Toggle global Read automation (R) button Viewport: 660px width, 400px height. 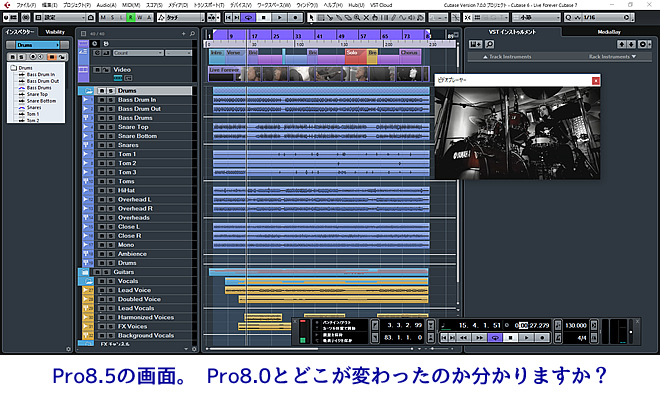131,18
